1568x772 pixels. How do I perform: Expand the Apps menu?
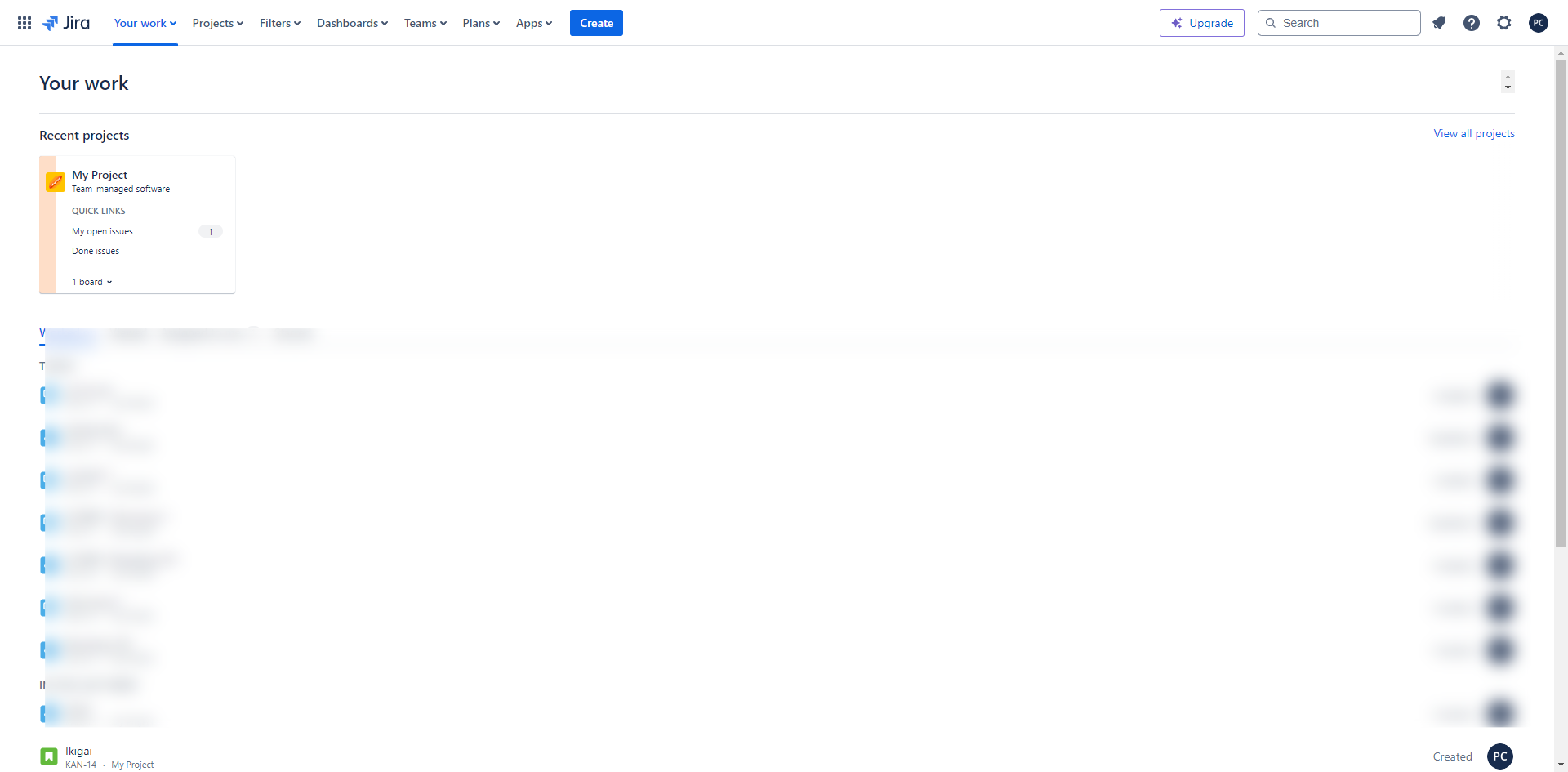[x=534, y=23]
